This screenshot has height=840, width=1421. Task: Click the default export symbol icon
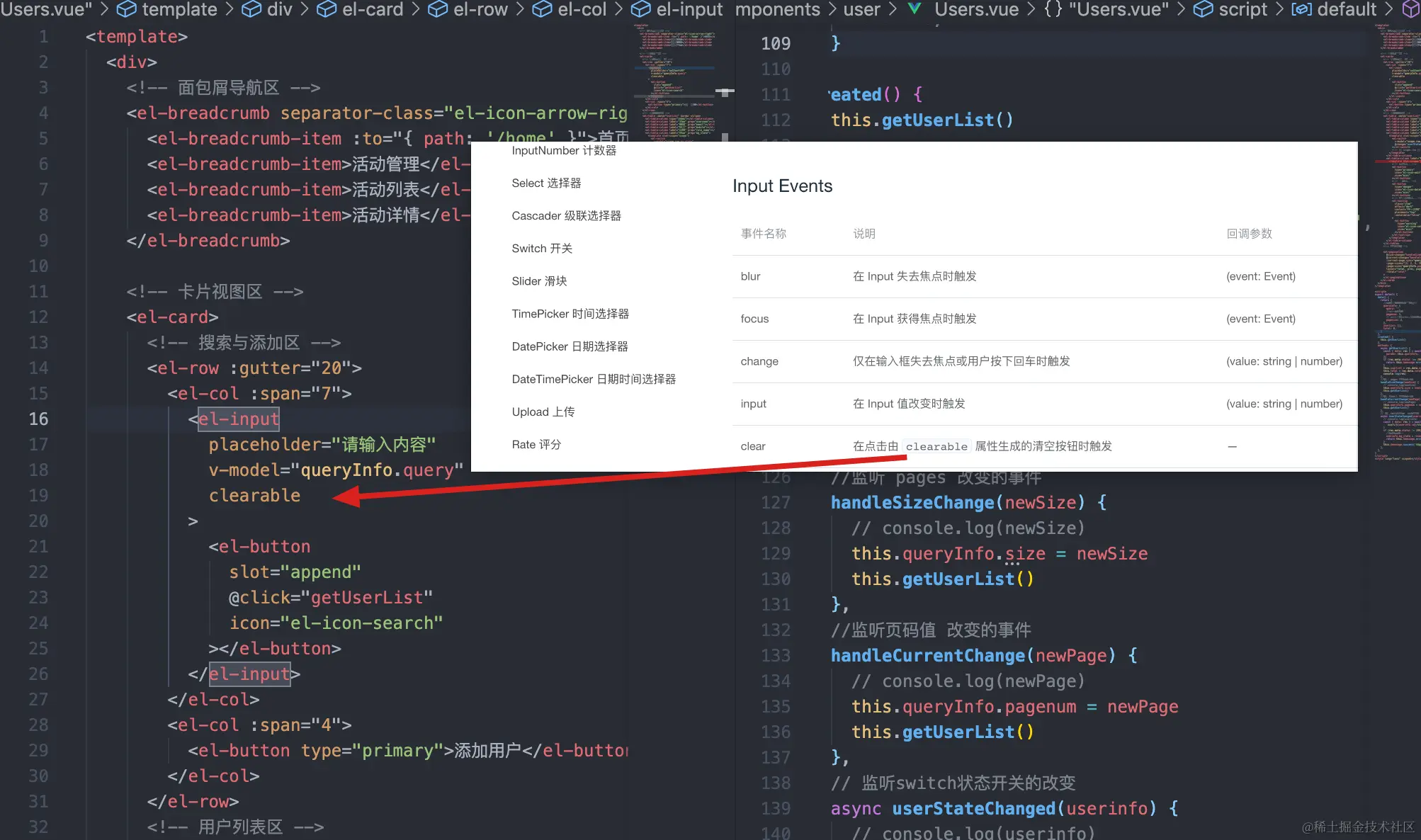tap(1301, 9)
